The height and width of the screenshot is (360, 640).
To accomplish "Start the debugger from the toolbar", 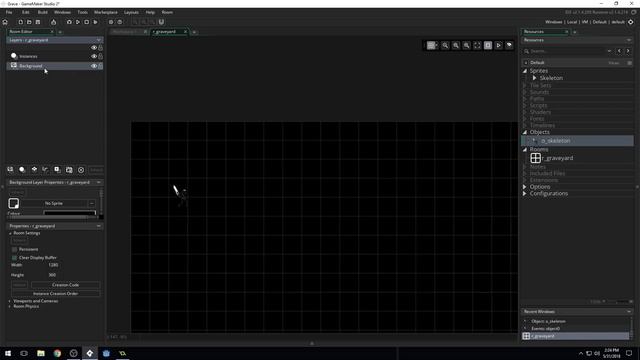I will tap(69, 22).
